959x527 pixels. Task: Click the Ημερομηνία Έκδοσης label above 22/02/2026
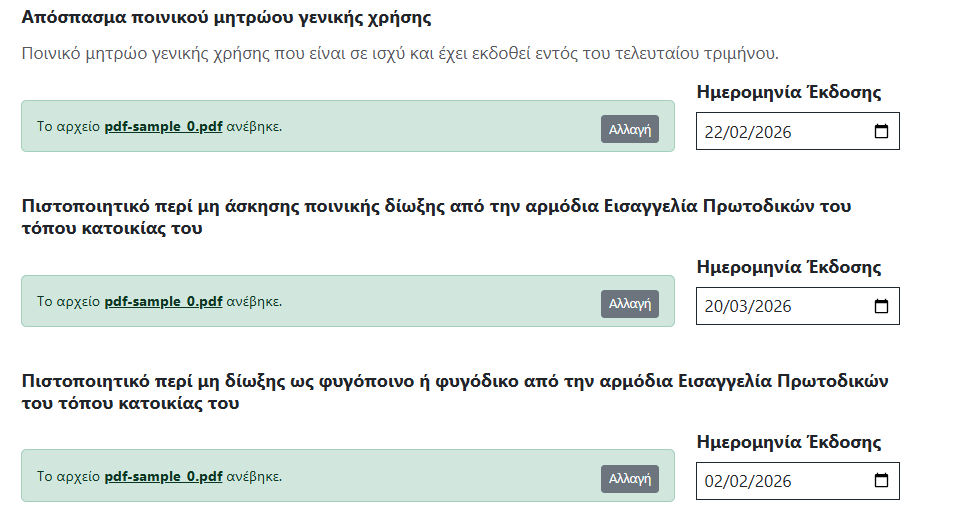tap(788, 93)
